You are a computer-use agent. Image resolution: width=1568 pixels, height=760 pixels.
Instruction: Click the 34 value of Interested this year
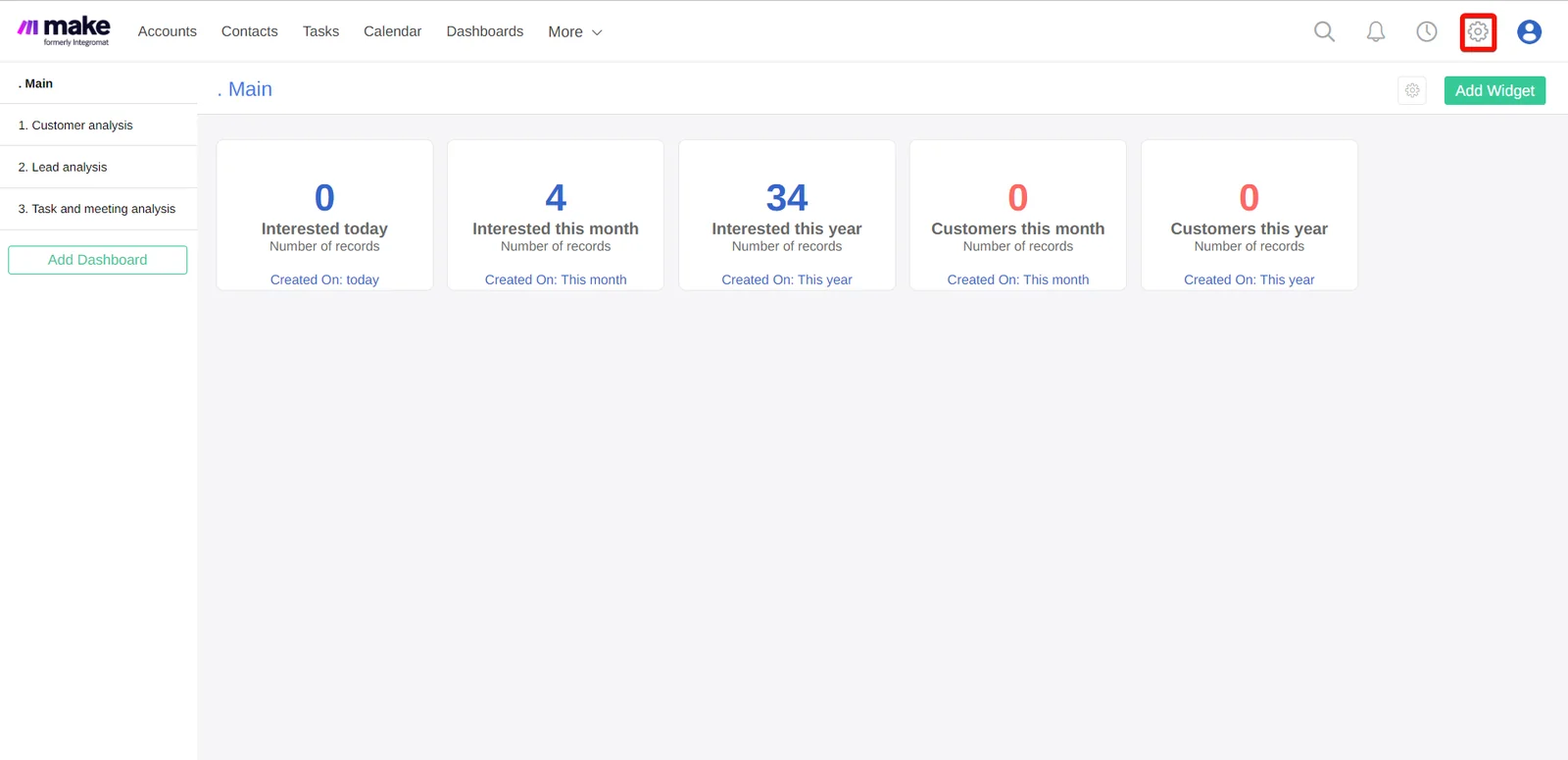tap(787, 198)
